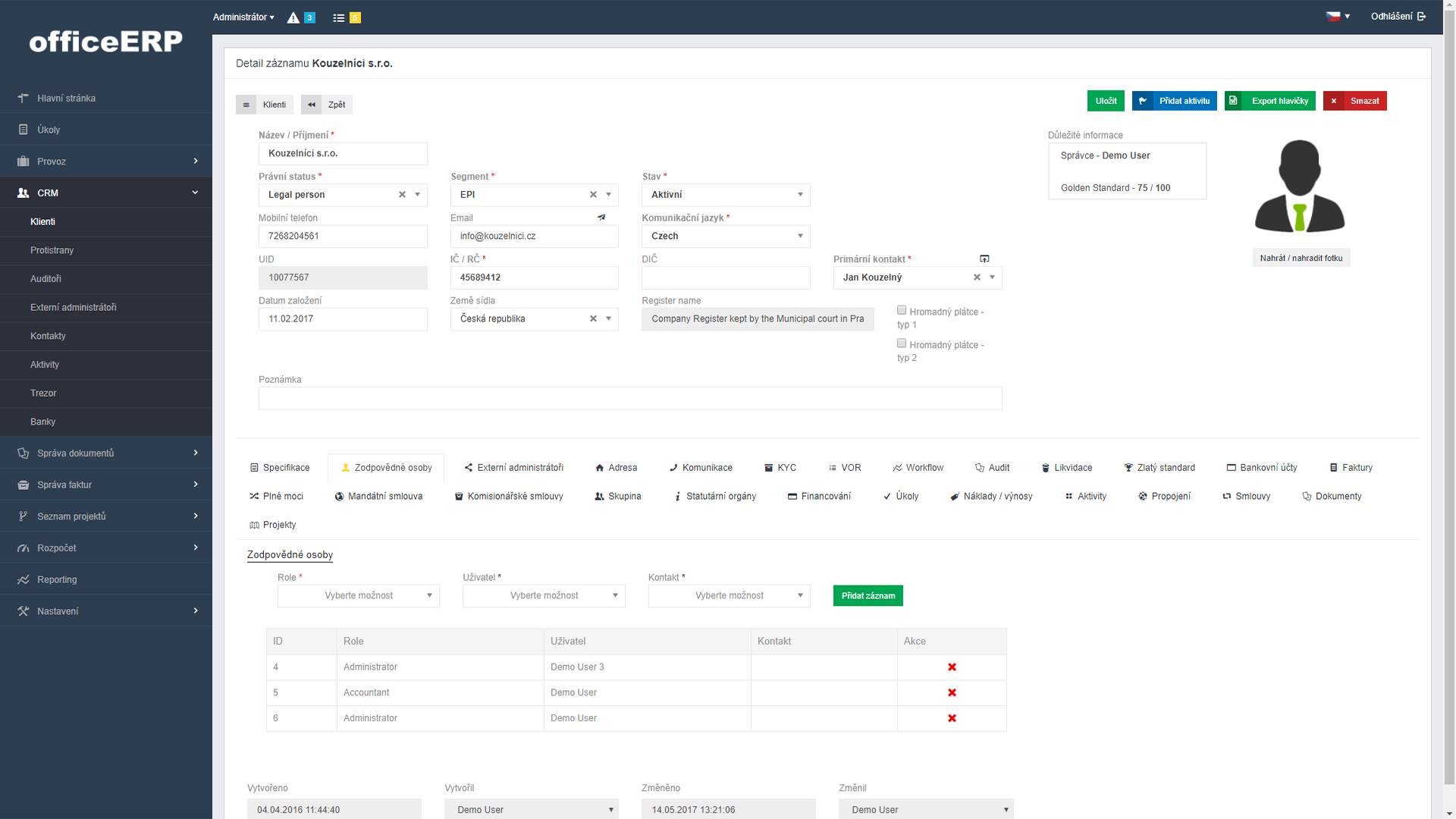Delete responsible person row with ID 6

(x=952, y=718)
